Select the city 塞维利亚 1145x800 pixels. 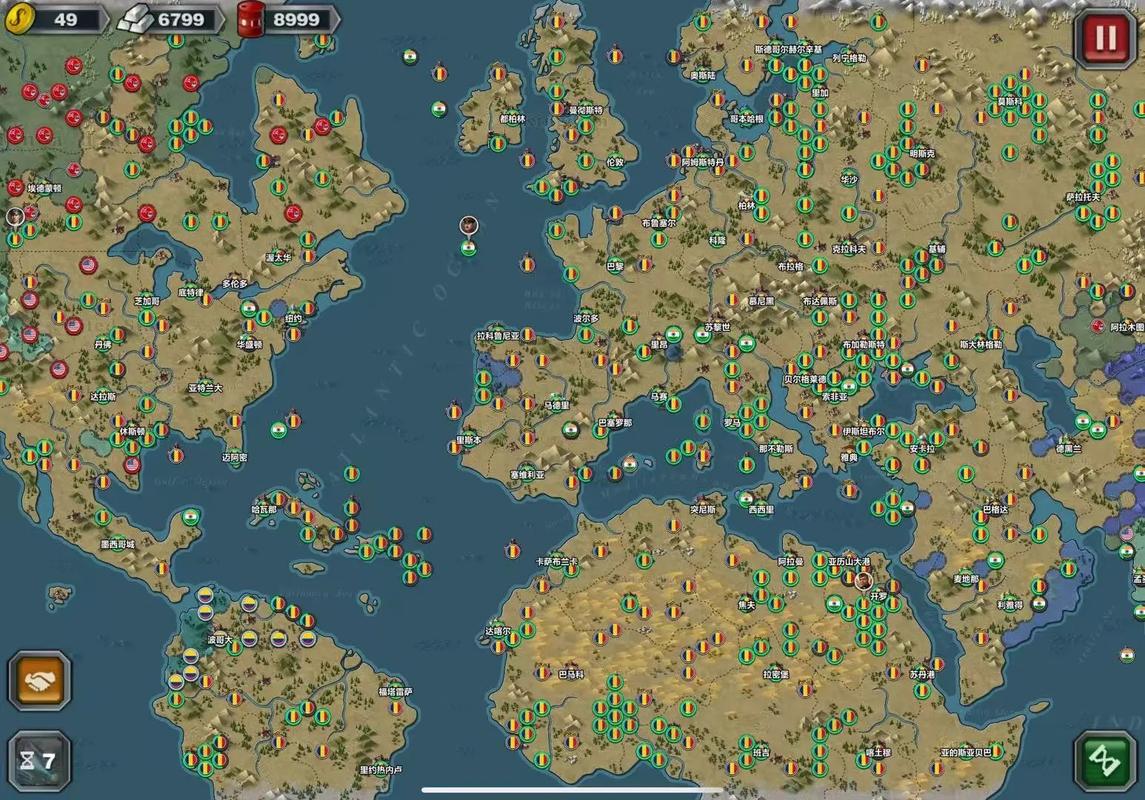527,475
